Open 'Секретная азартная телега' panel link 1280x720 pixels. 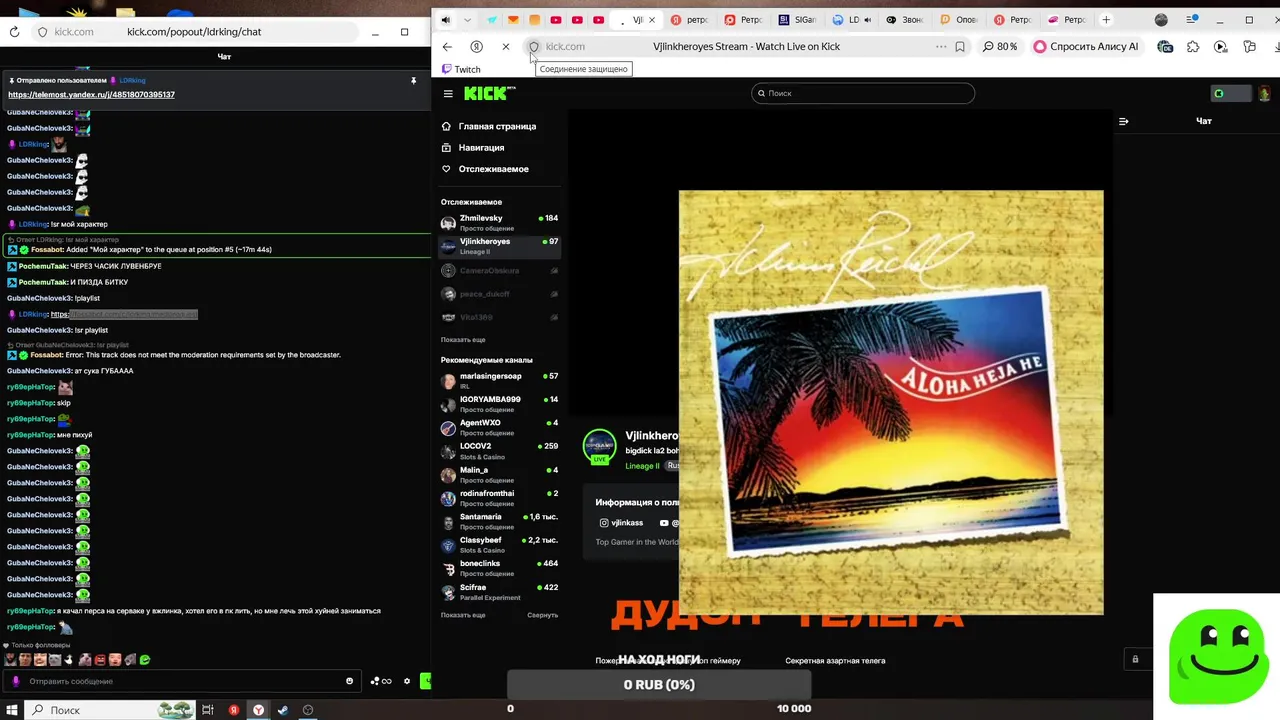point(835,661)
